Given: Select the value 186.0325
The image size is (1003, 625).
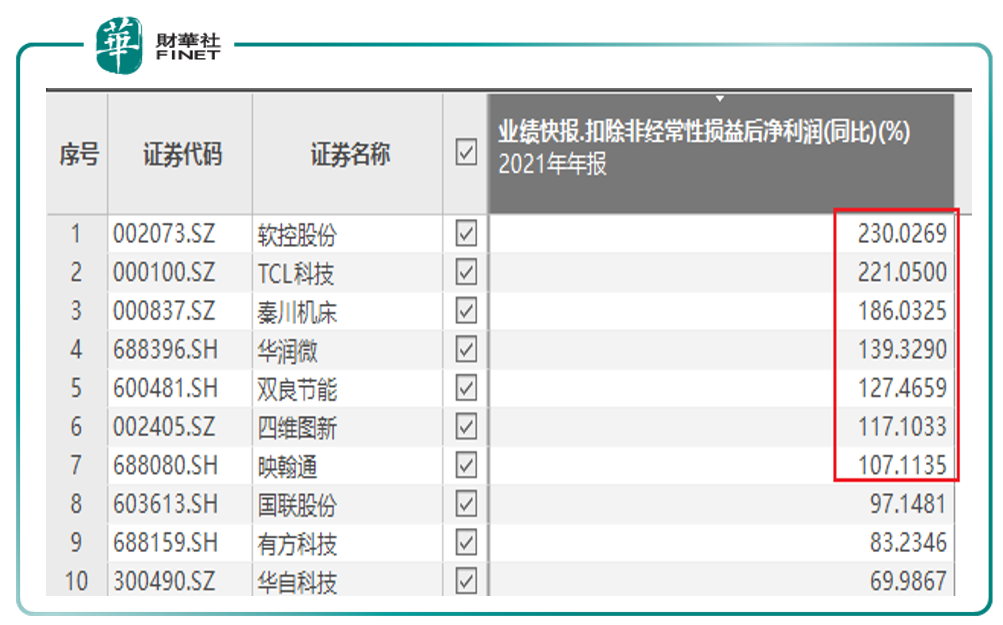Looking at the screenshot, I should tap(902, 311).
